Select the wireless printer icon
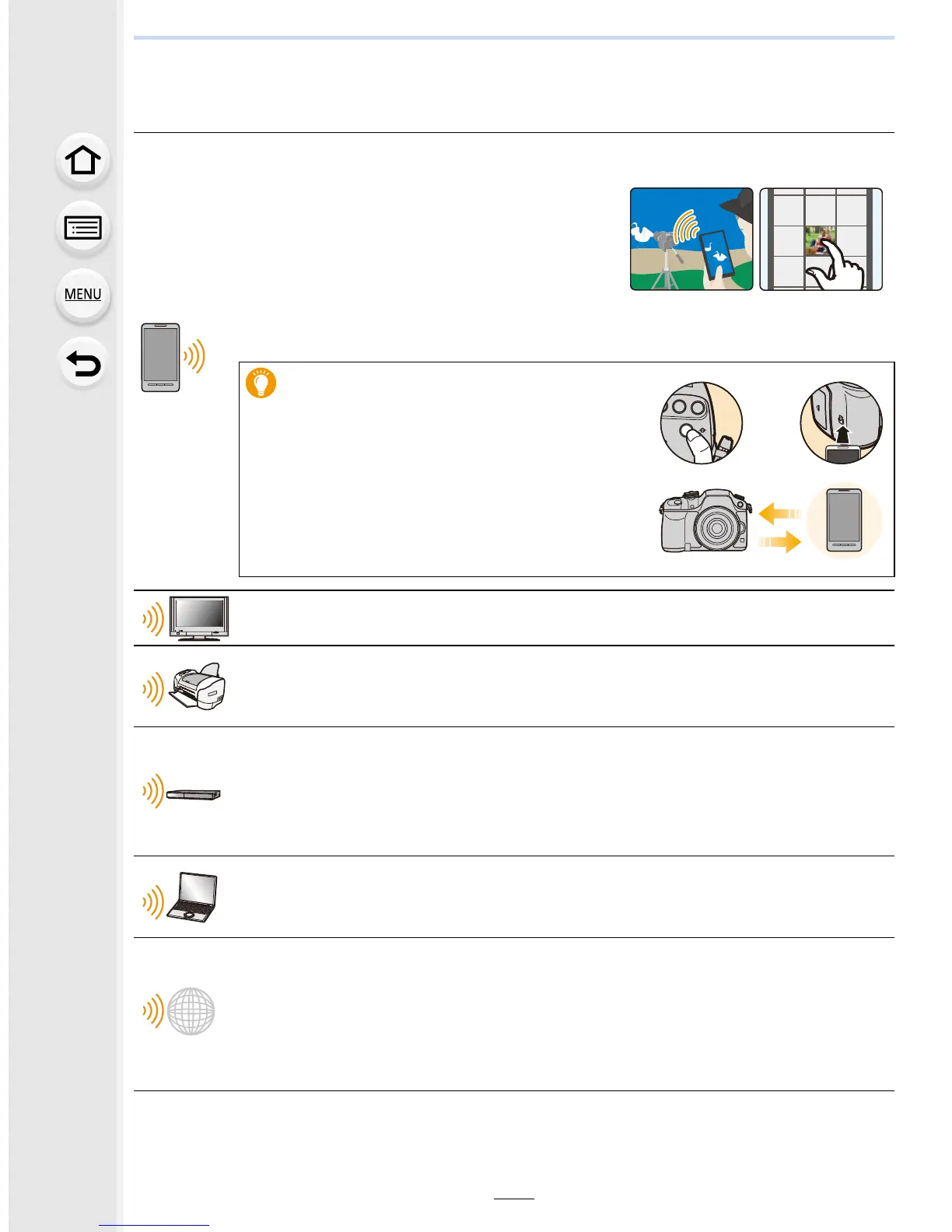 point(185,687)
